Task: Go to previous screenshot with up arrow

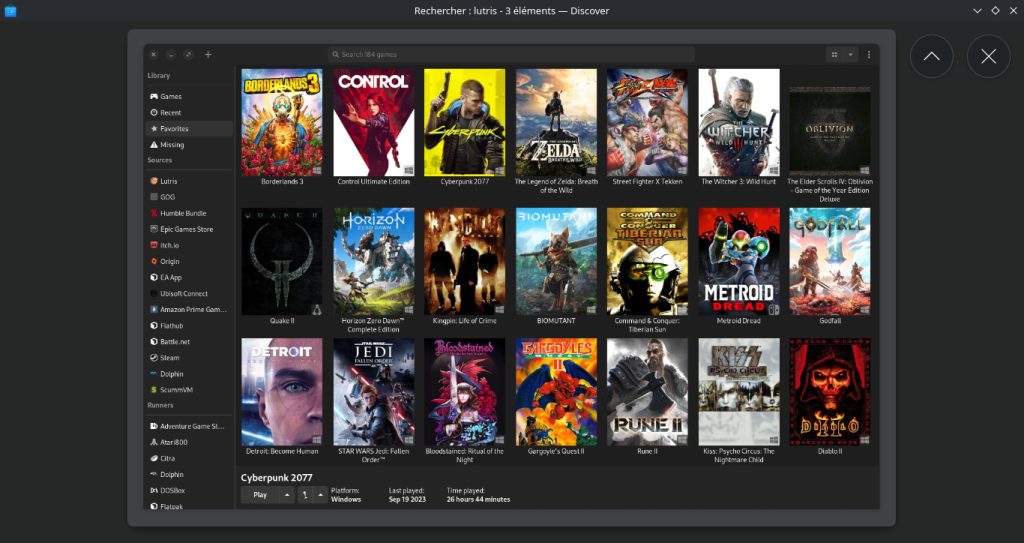Action: click(931, 56)
